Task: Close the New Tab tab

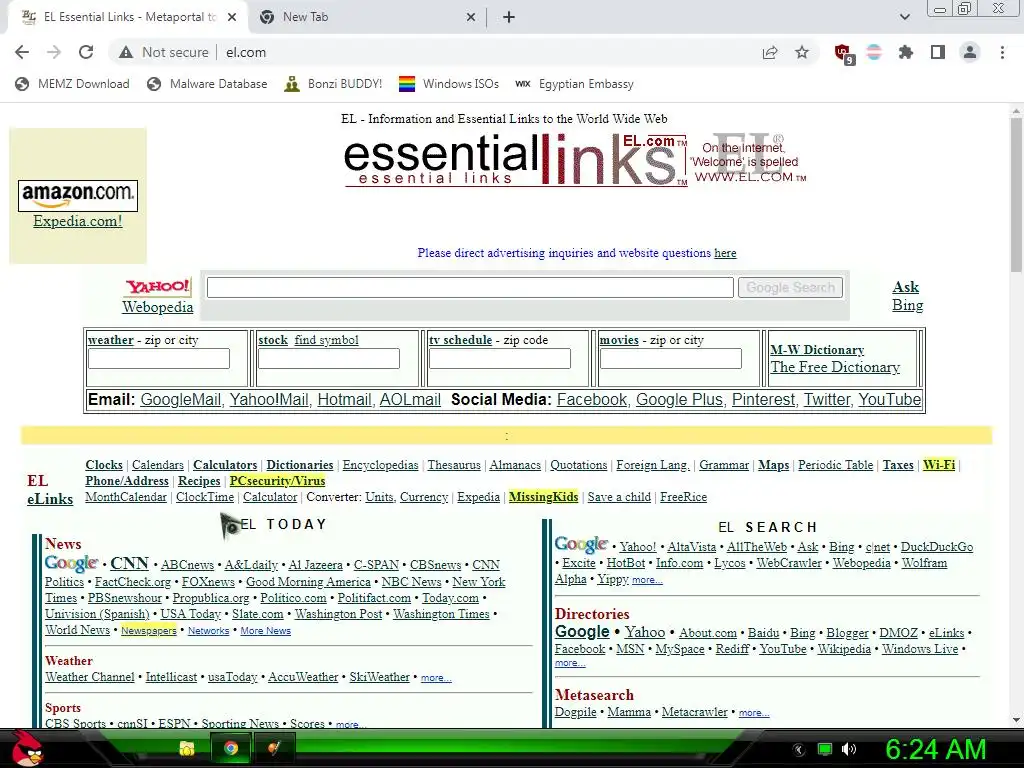Action: tap(471, 18)
